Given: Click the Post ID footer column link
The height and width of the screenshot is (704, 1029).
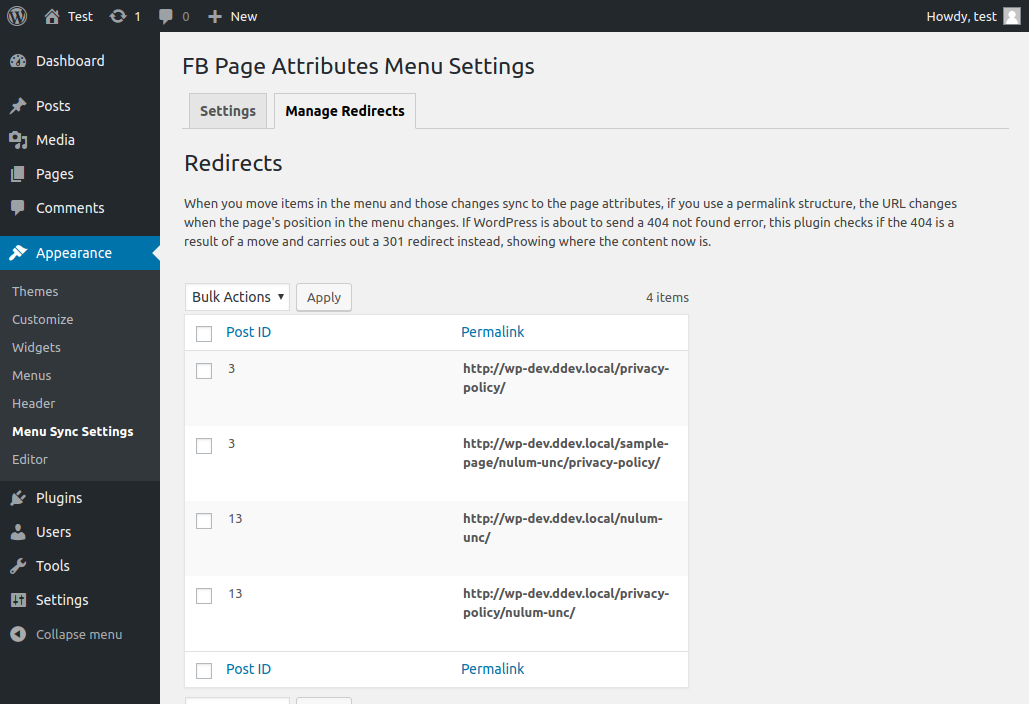Looking at the screenshot, I should (x=249, y=669).
